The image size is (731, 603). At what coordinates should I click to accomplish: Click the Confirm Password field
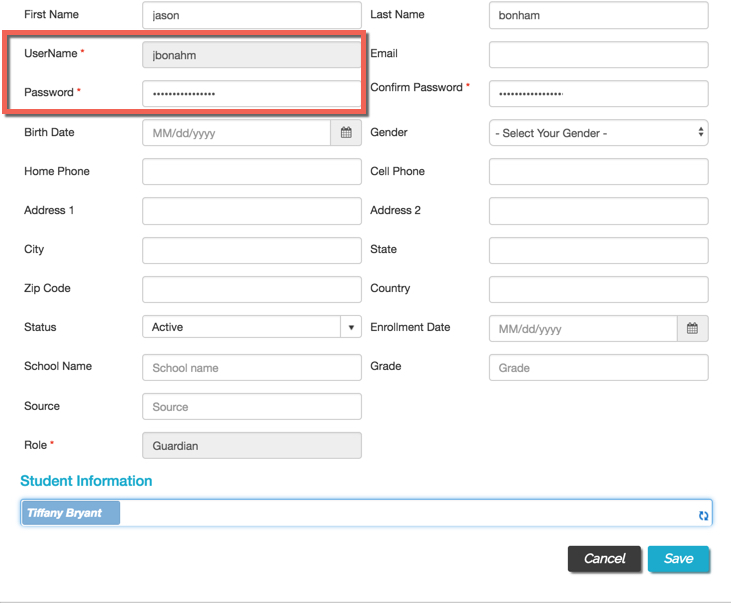(x=599, y=94)
